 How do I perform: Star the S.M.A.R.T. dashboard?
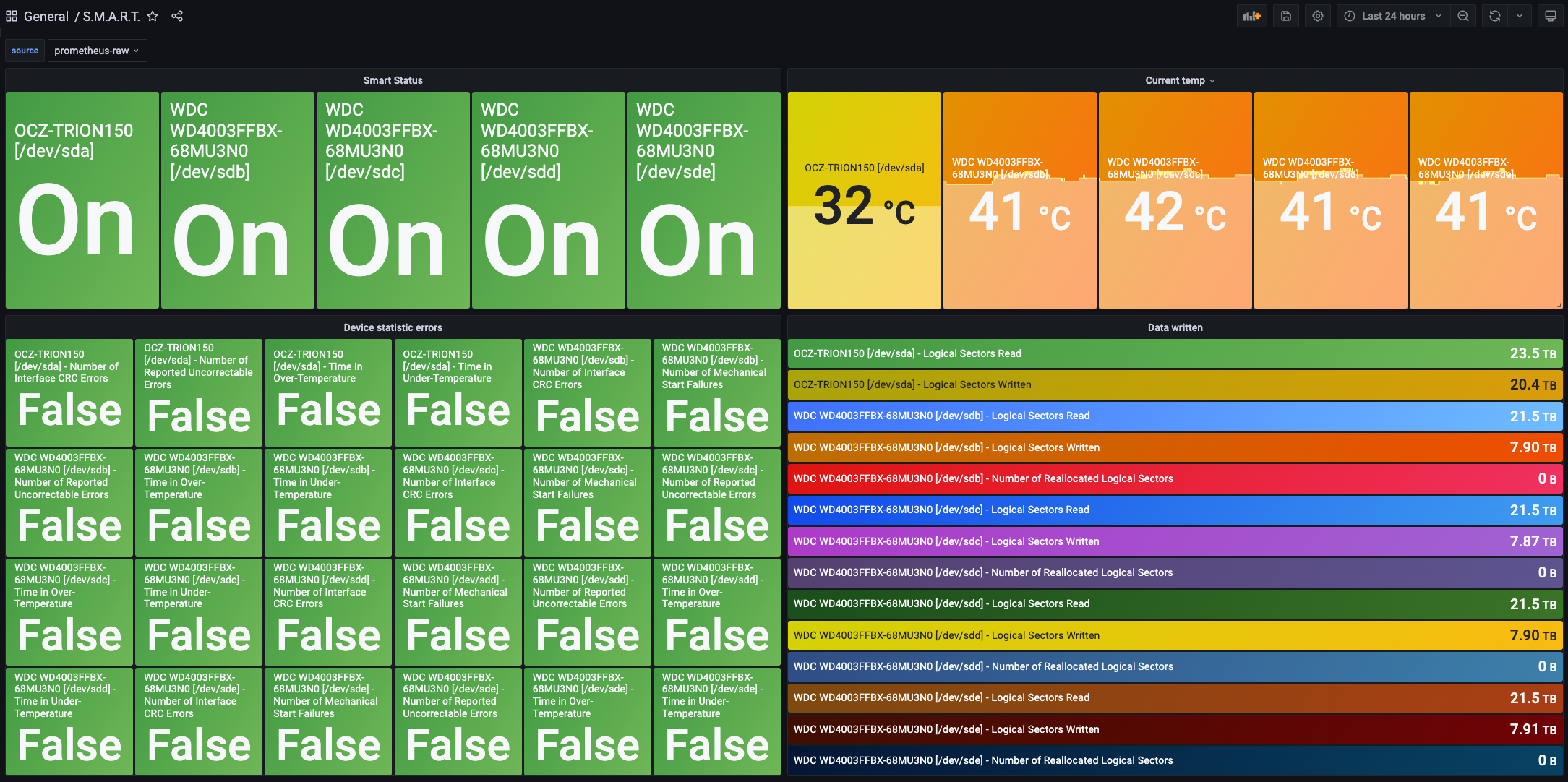pyautogui.click(x=153, y=16)
